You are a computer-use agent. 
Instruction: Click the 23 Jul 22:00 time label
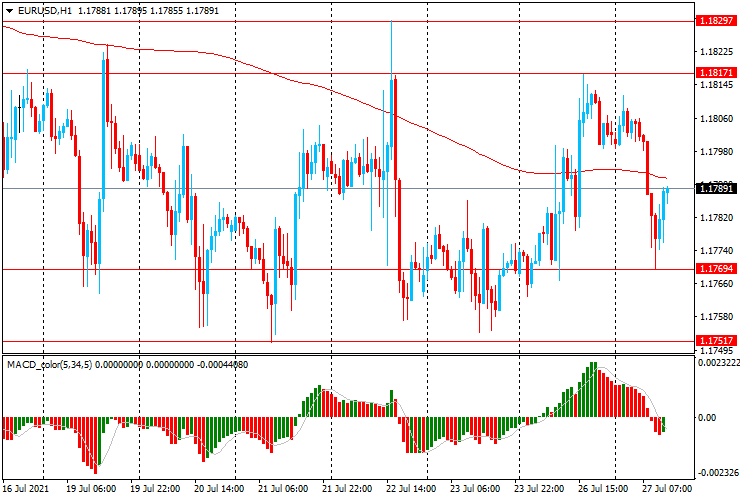coord(539,488)
